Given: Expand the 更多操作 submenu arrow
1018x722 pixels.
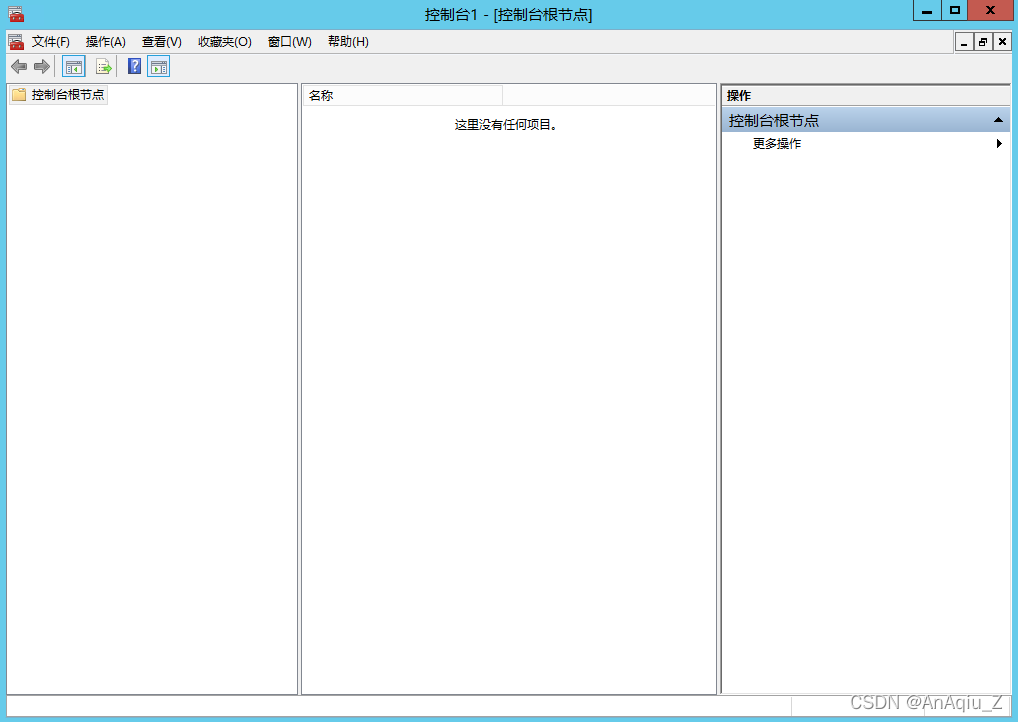Looking at the screenshot, I should 998,143.
